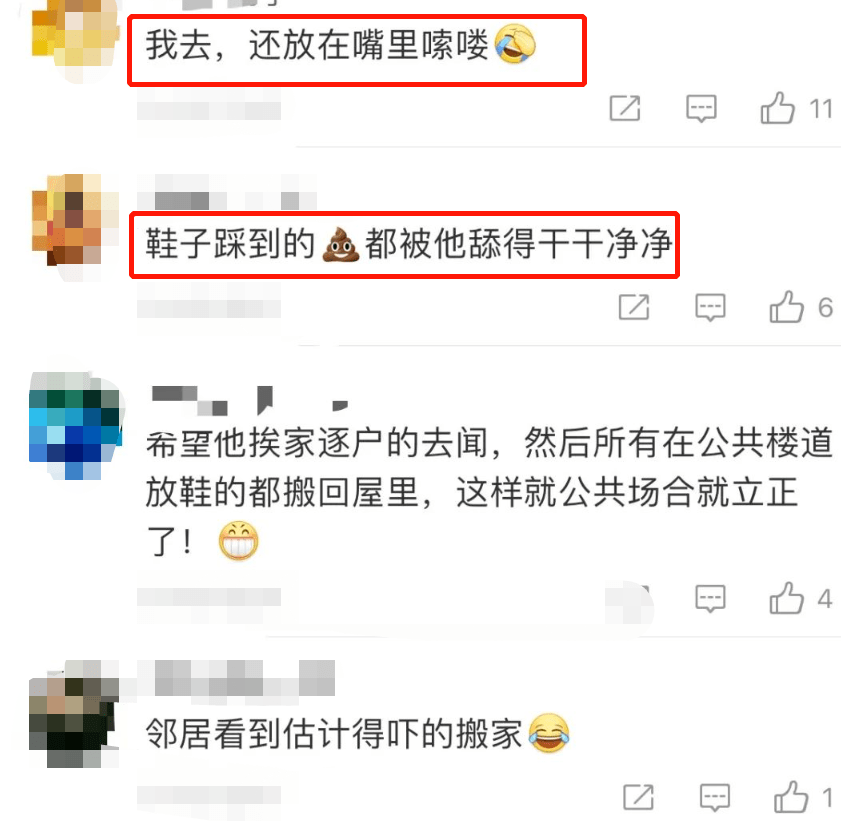Like the comment with 4 likes
The image size is (841, 821).
786,598
